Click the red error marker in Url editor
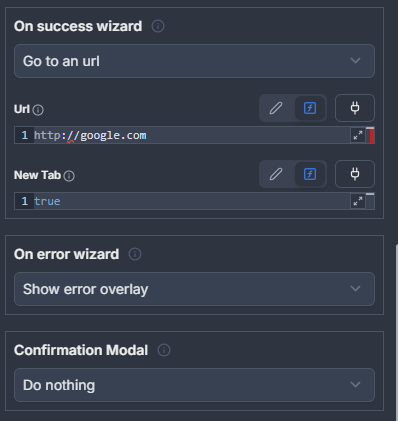398x421 pixels. coord(372,136)
